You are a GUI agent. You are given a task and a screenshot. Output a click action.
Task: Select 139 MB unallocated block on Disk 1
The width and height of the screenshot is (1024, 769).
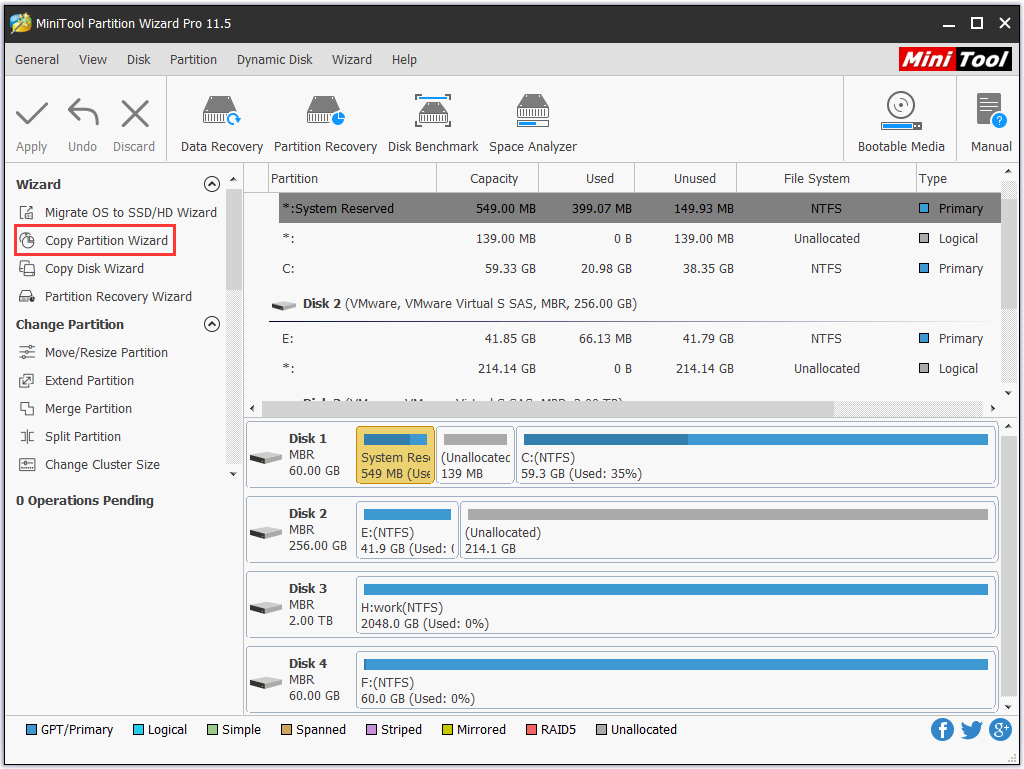pyautogui.click(x=475, y=455)
